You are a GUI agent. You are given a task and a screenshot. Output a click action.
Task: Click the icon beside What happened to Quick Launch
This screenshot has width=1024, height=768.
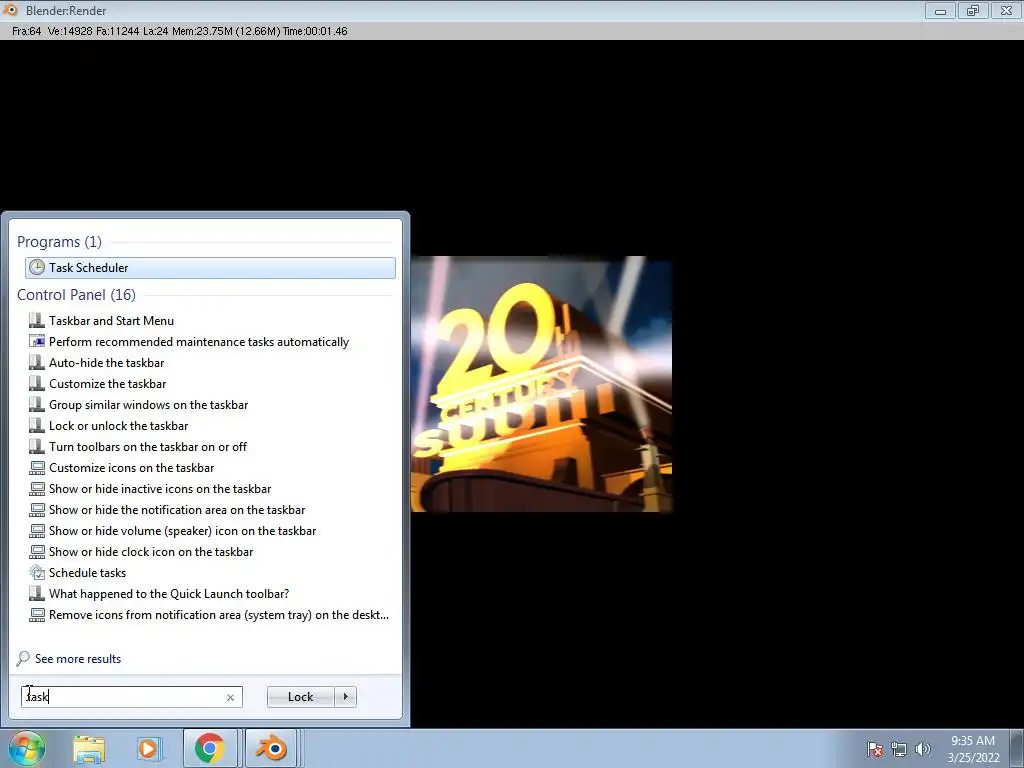coord(37,594)
